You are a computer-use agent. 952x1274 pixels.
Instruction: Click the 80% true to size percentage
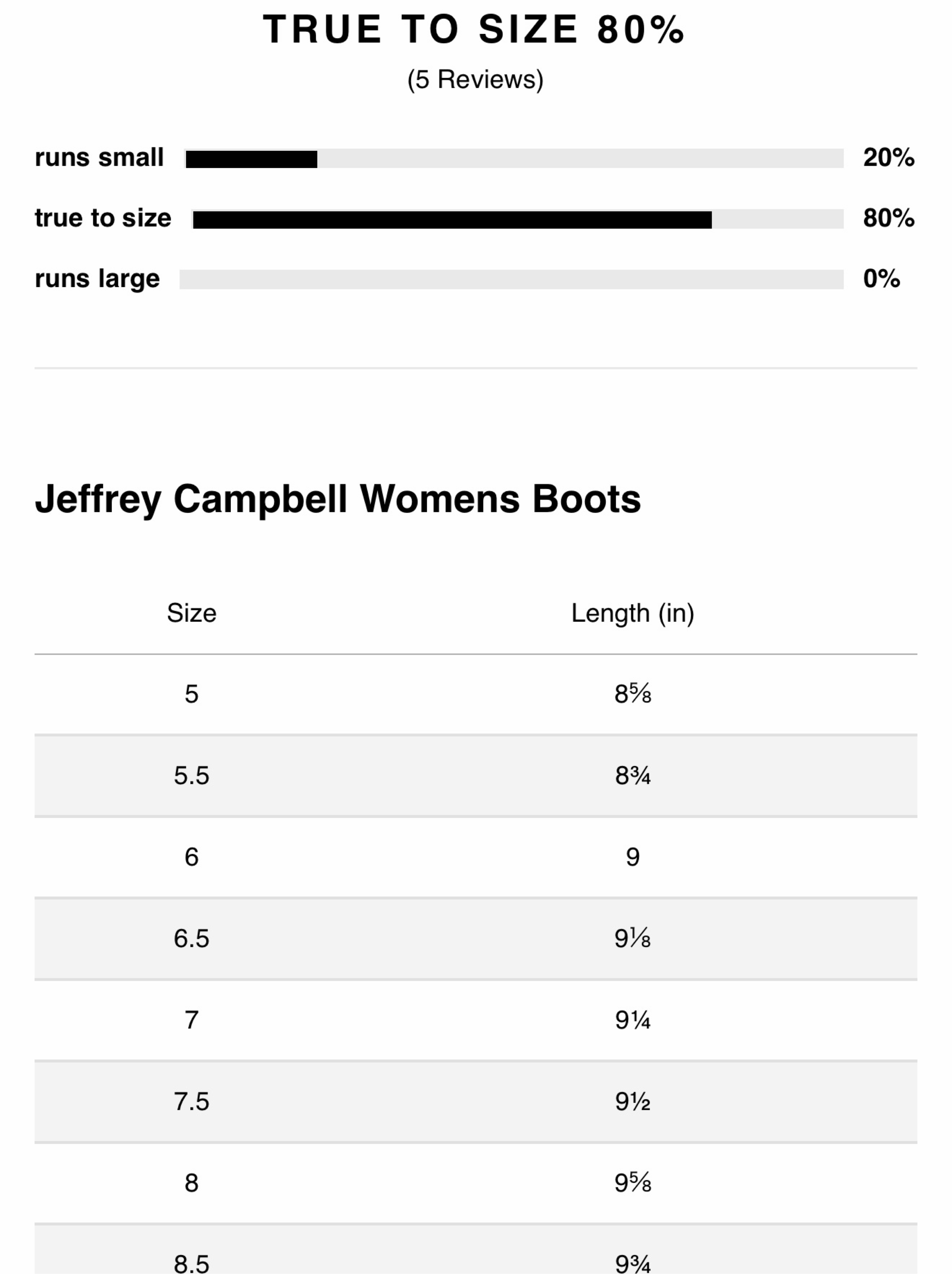[889, 218]
